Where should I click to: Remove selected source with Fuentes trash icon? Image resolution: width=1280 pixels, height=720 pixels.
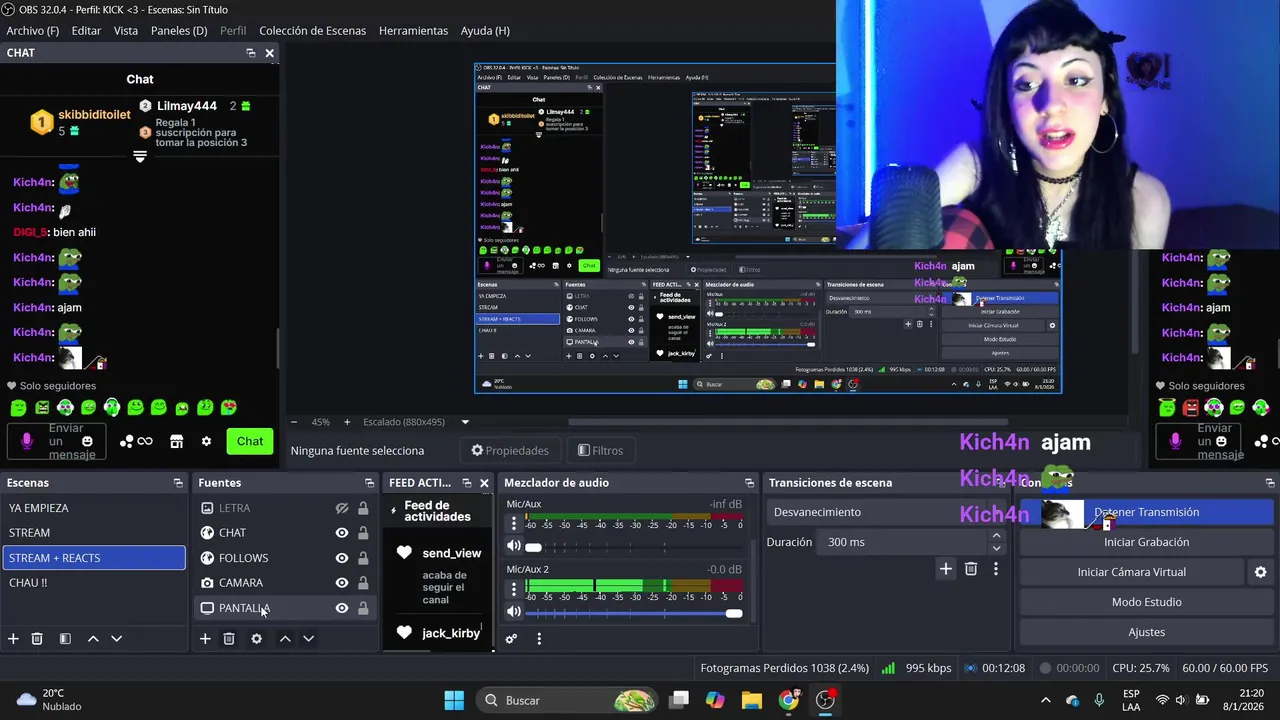pos(229,638)
